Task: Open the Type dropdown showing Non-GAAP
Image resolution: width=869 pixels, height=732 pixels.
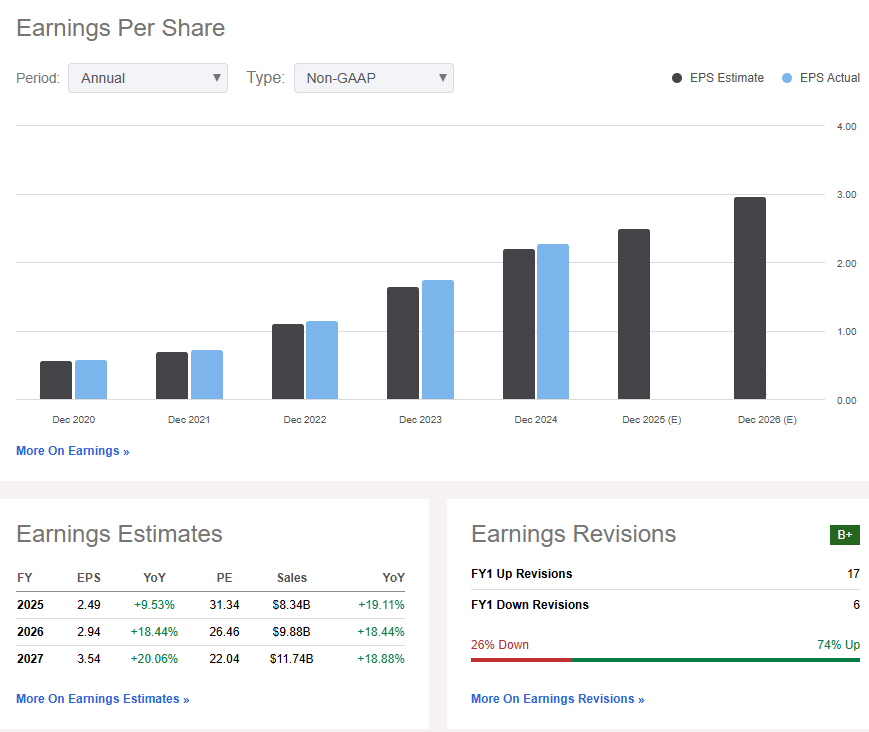Action: [373, 77]
